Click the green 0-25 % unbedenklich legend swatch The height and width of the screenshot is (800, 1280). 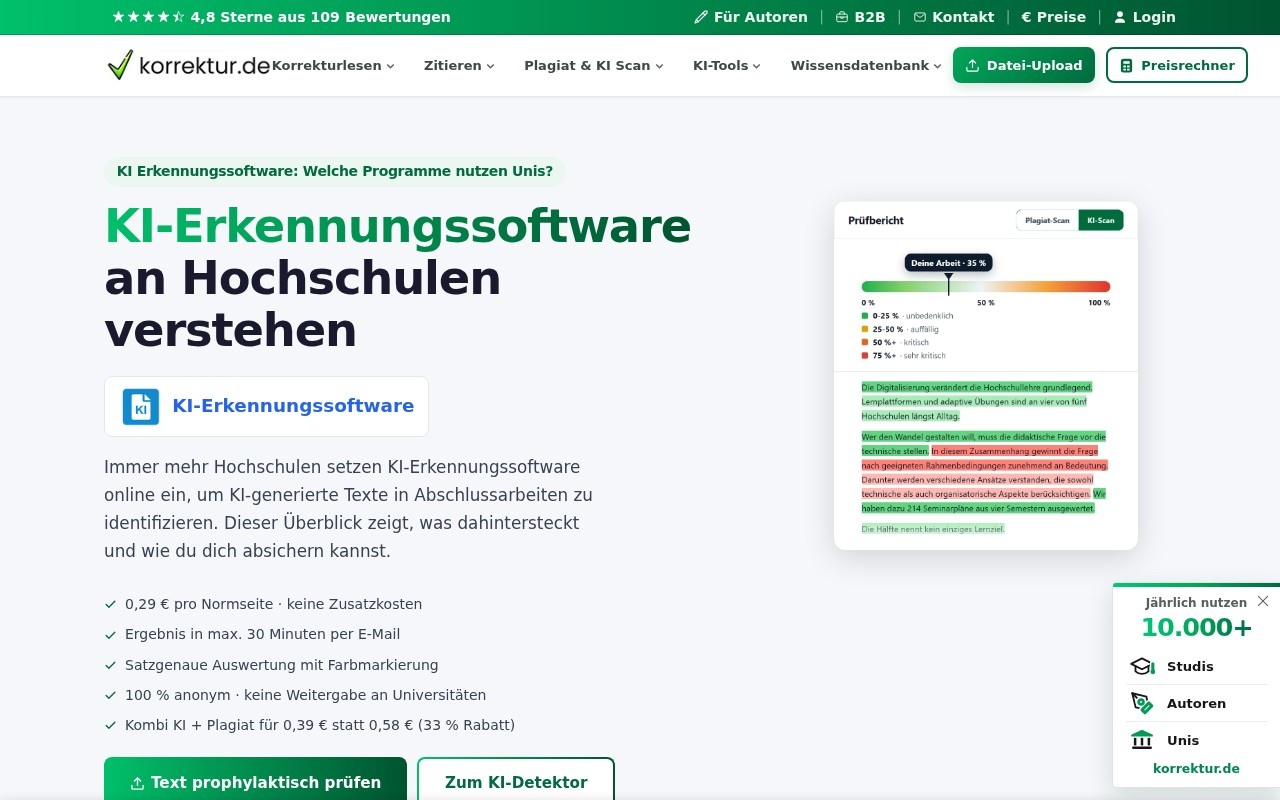point(865,316)
